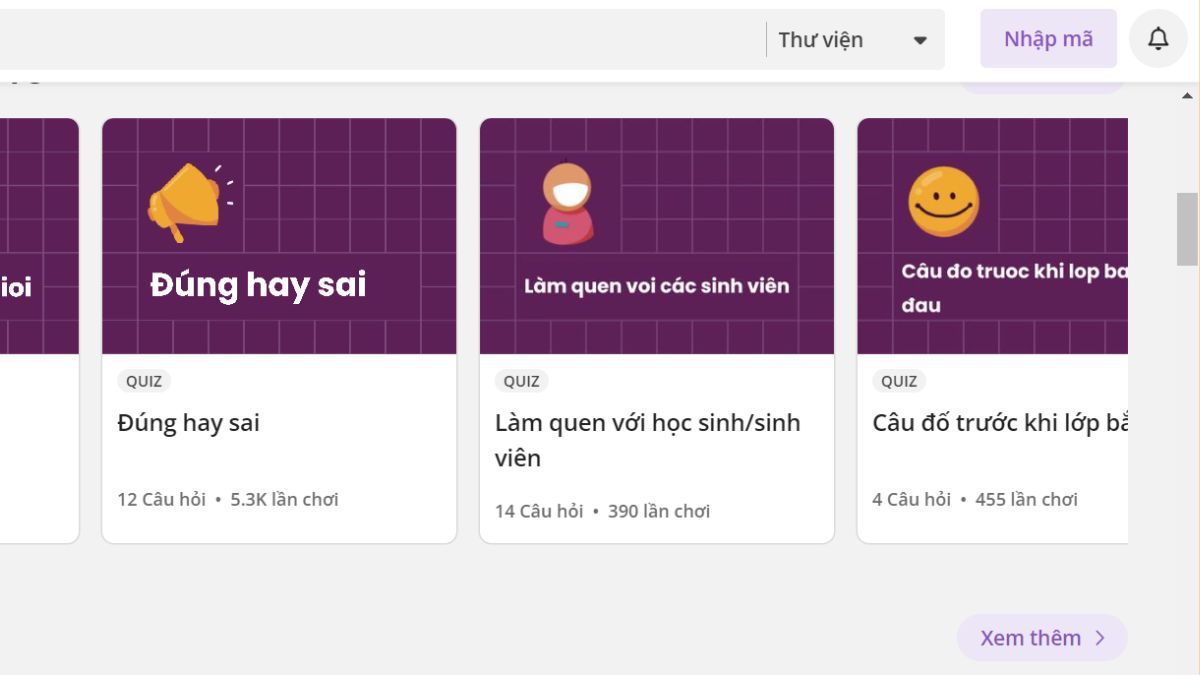Click the Câu đố trước khi lớp title
This screenshot has width=1200, height=675.
point(1000,423)
